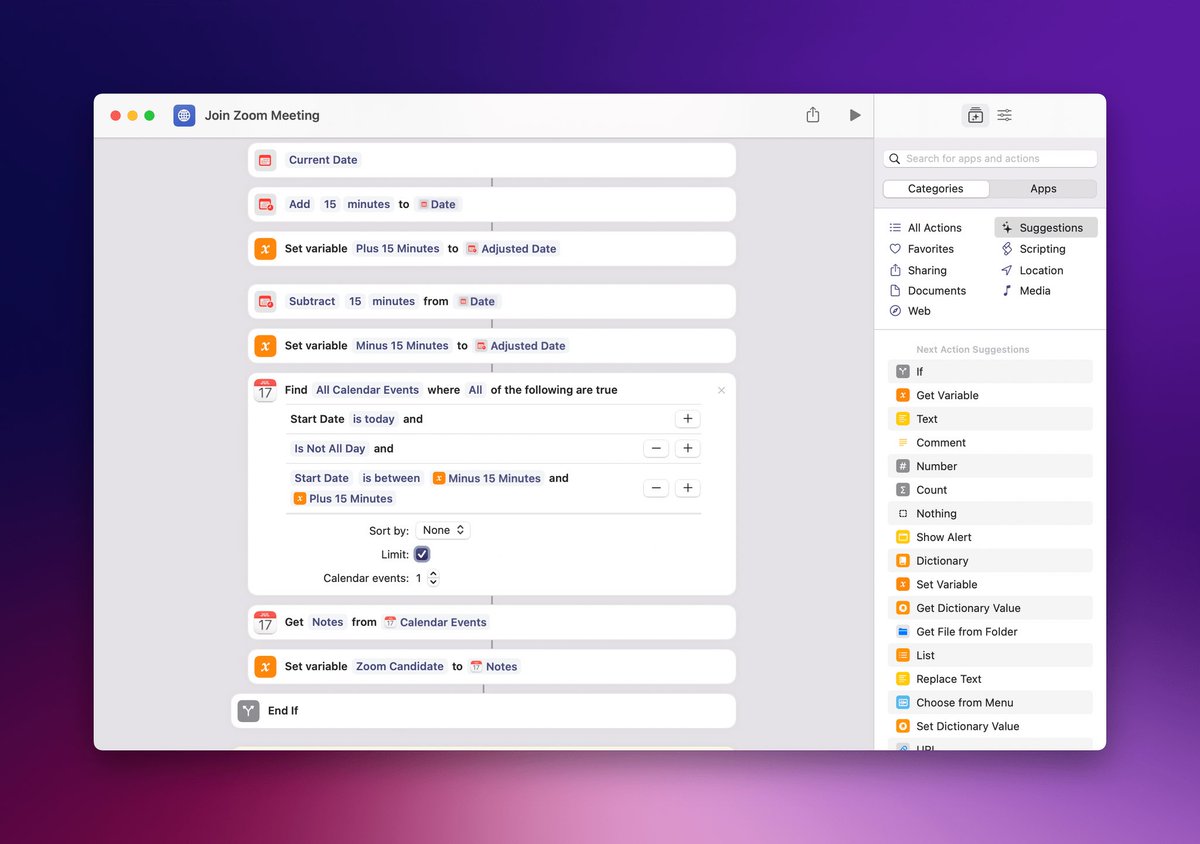Open the share menu in title bar

(x=812, y=115)
